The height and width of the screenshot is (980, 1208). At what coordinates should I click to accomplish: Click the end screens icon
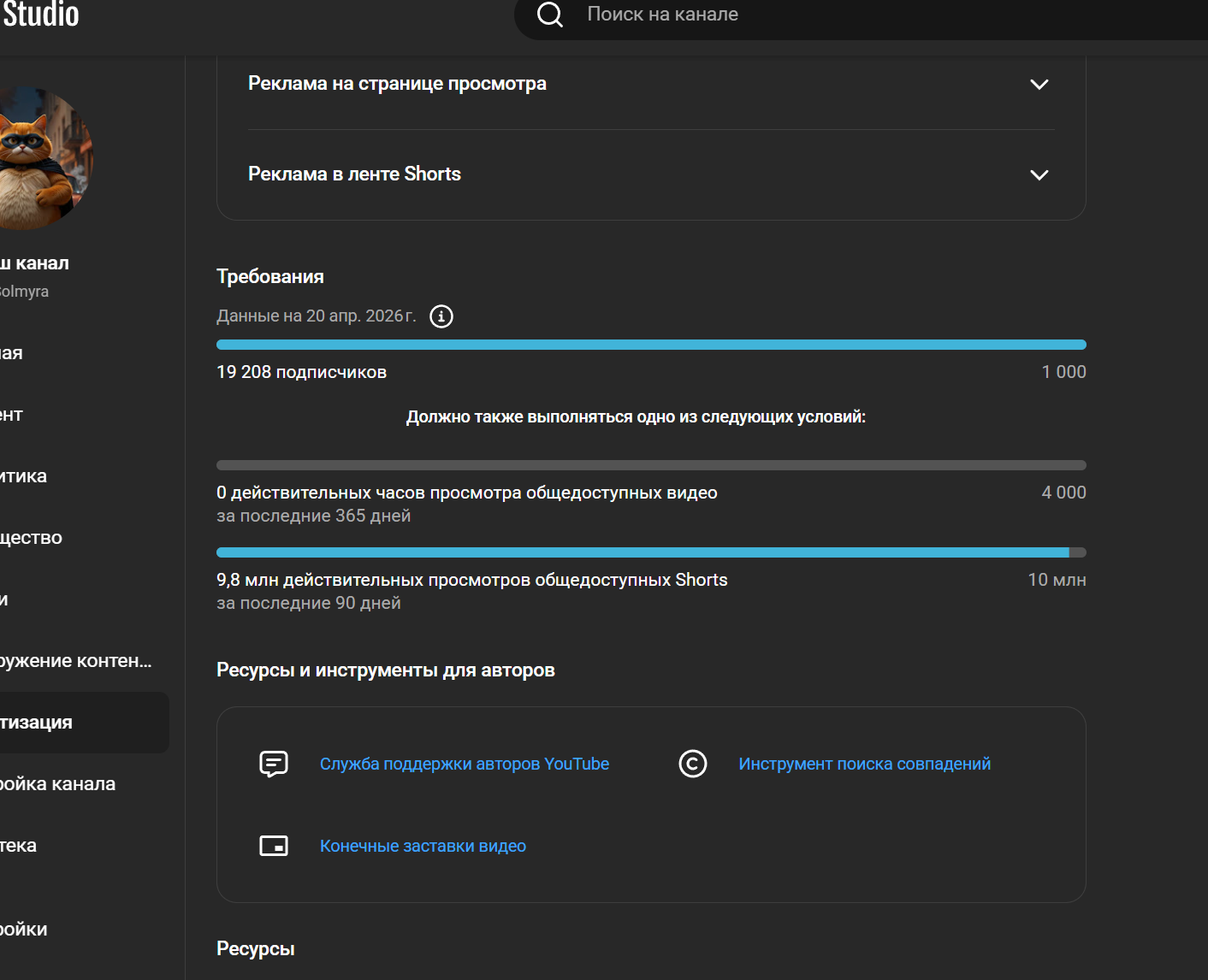(x=274, y=846)
